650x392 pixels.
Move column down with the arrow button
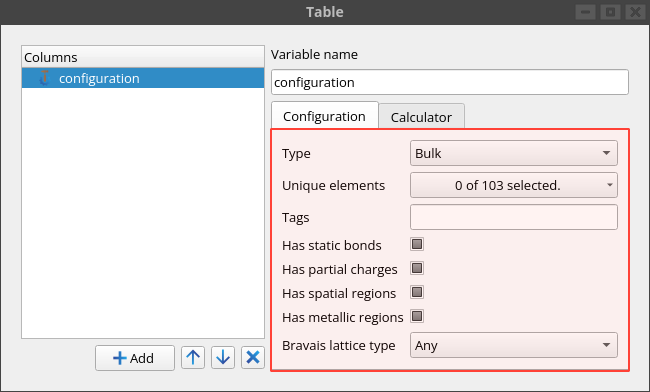pyautogui.click(x=223, y=357)
